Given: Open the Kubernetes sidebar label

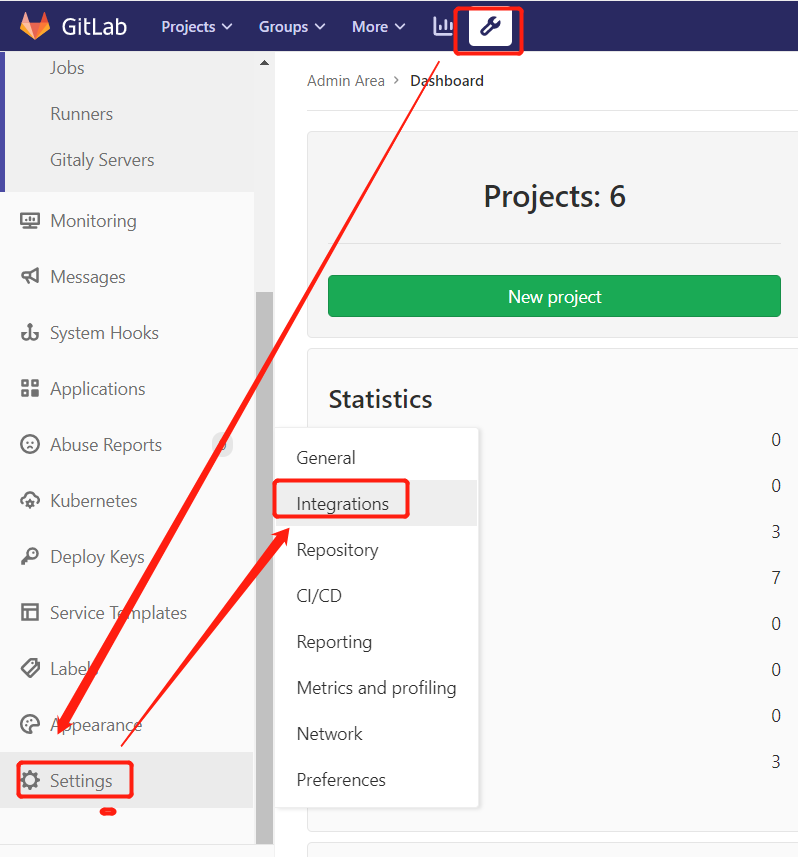Looking at the screenshot, I should tap(93, 501).
